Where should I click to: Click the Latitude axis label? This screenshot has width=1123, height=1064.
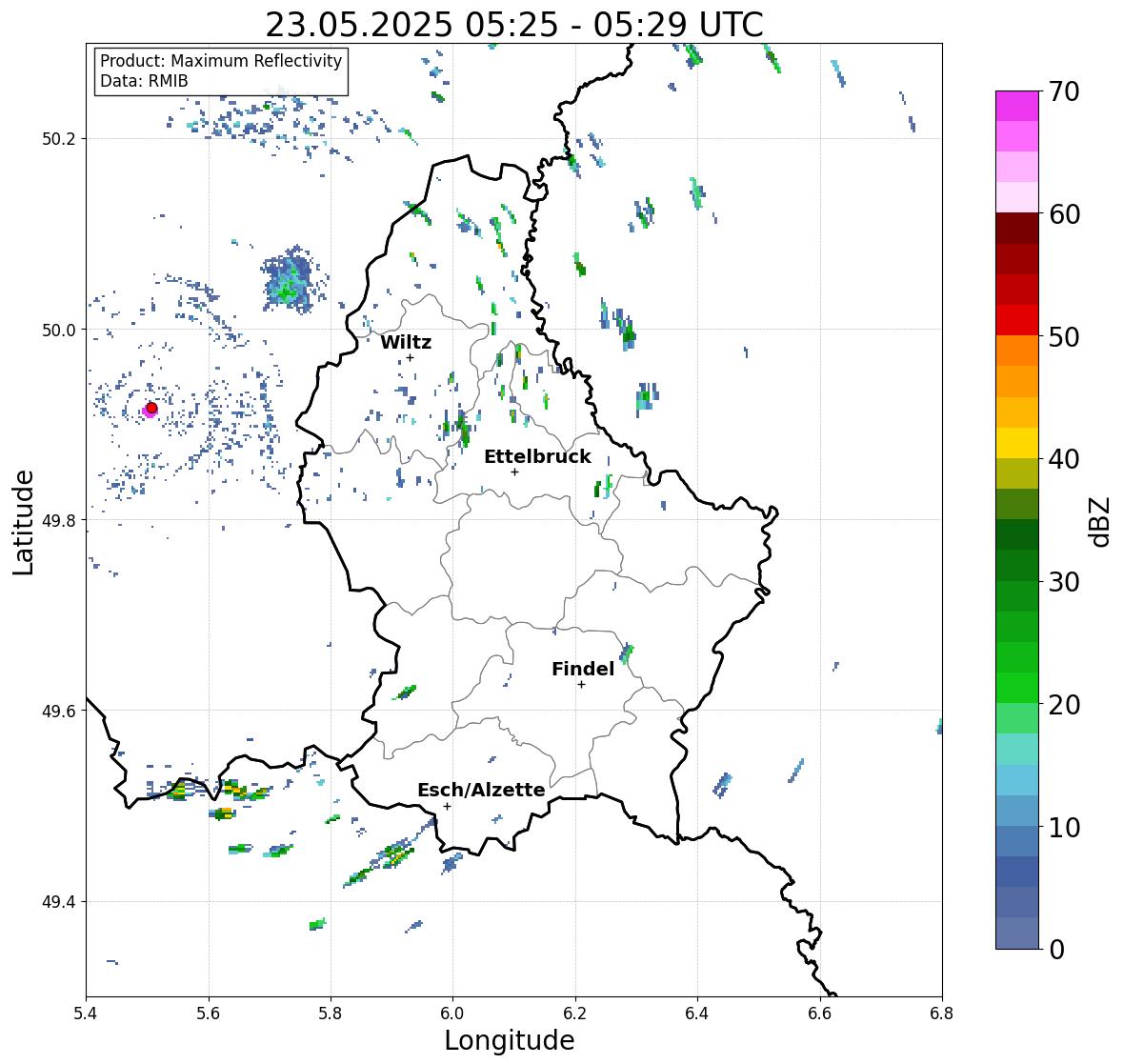coord(23,522)
